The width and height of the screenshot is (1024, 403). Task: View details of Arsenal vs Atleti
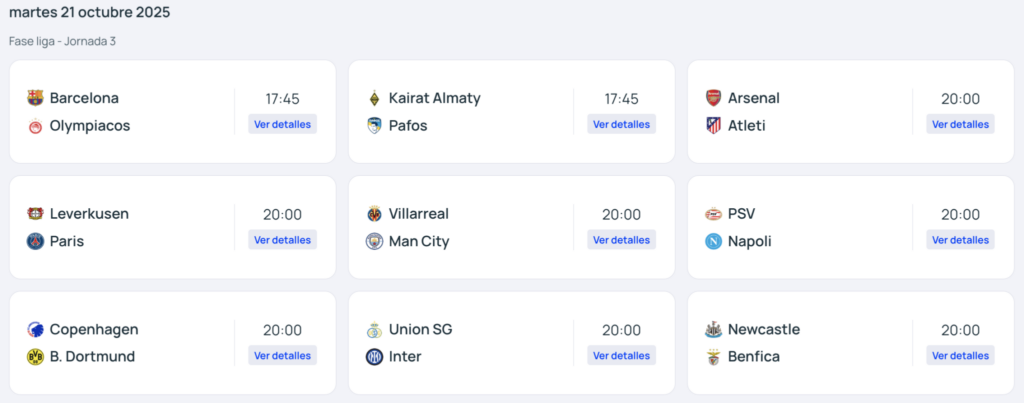[961, 125]
